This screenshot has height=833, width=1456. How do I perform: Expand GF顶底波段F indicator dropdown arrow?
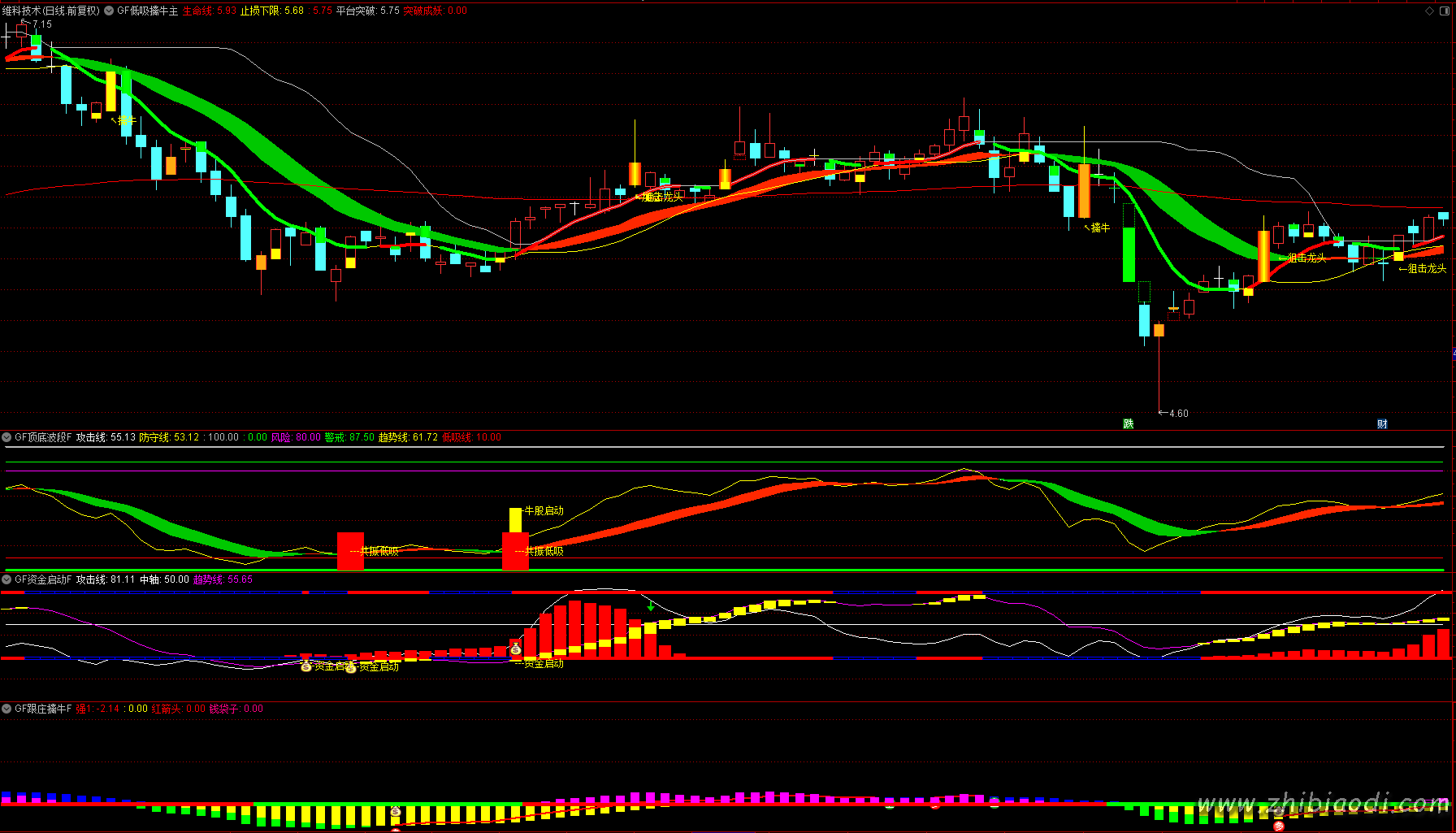tap(6, 437)
